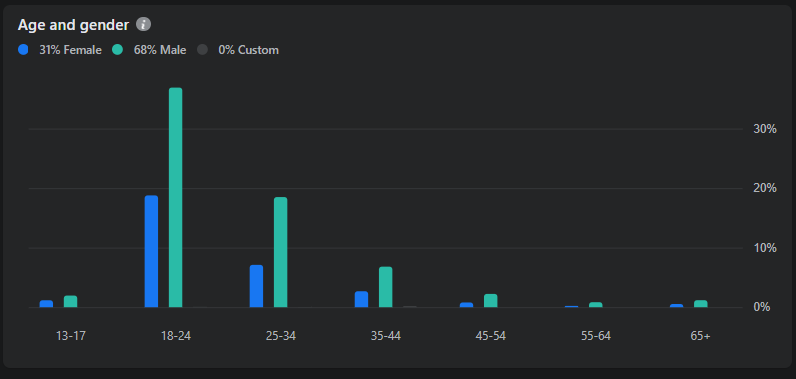796x379 pixels.
Task: Select the female bar for 13-17
Action: 46,303
